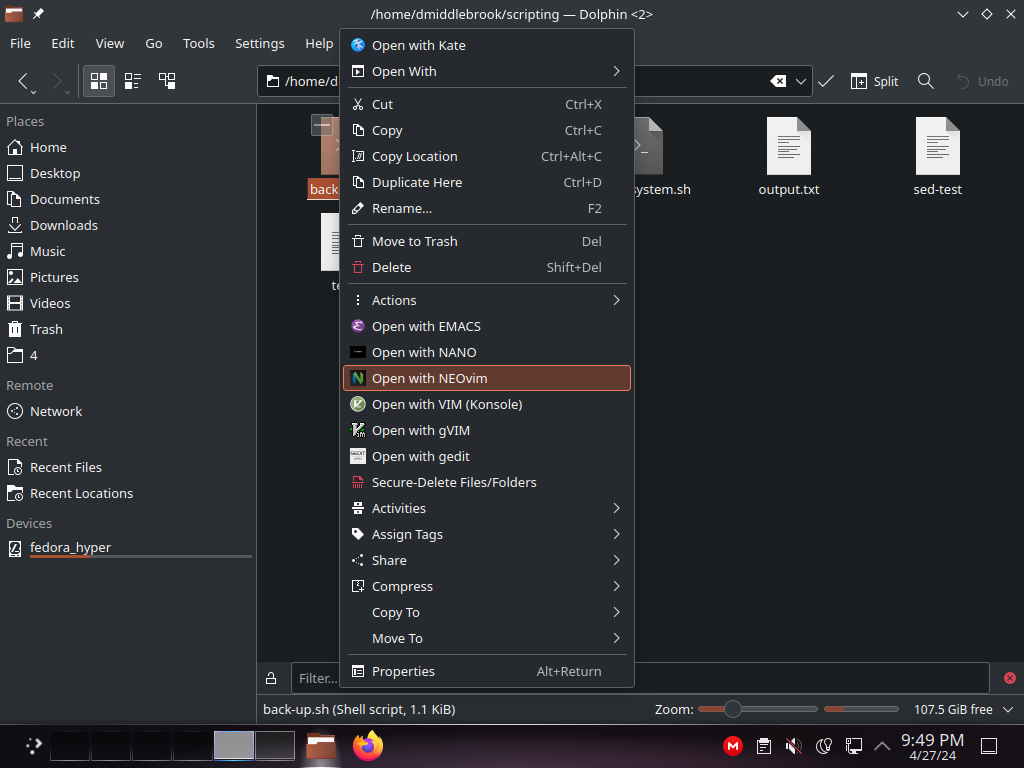Click the gVIM icon in context menu
Screen dimensions: 1024x768
[x=358, y=430]
